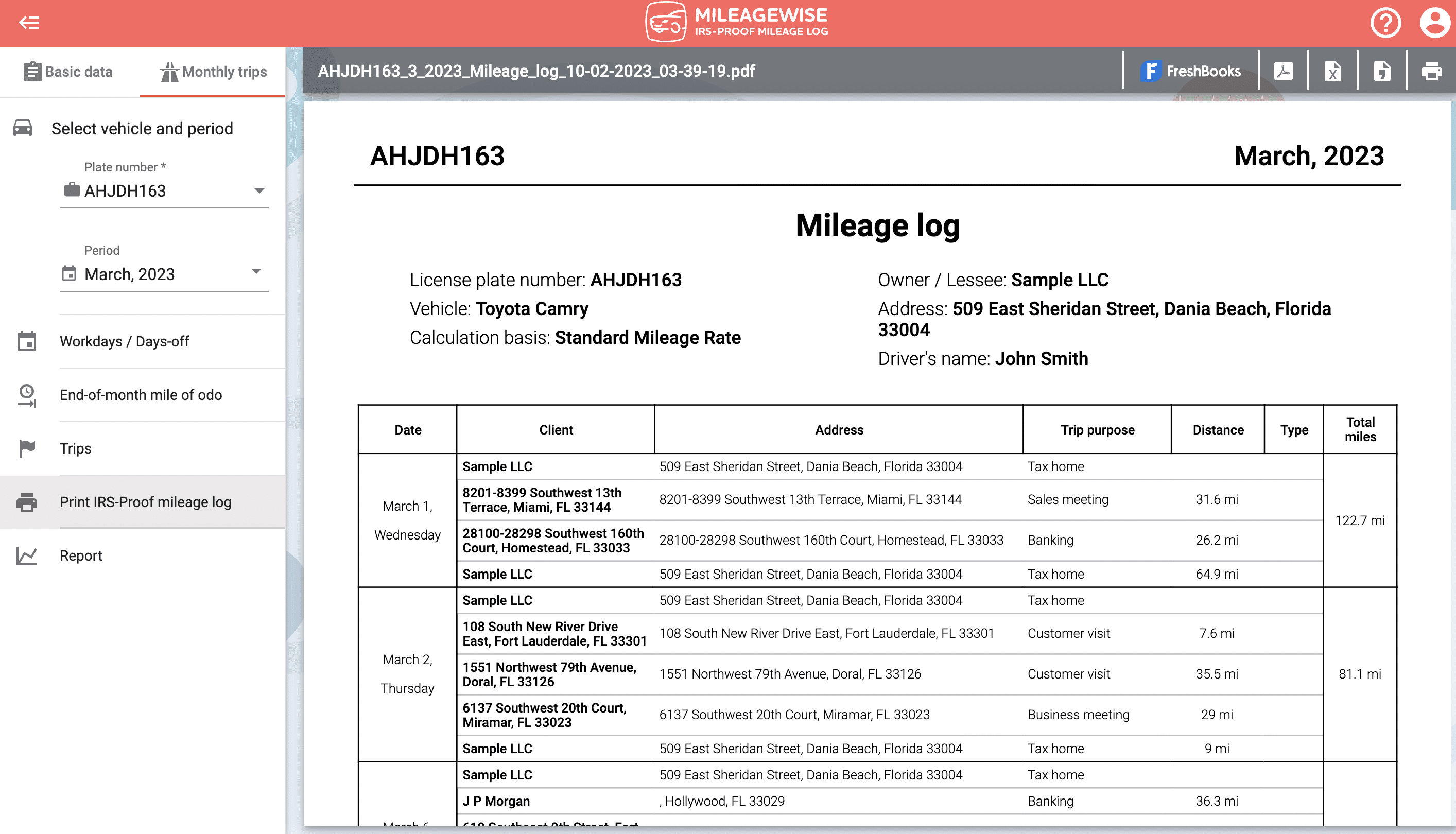This screenshot has width=1456, height=834.
Task: Click the Excel export icon
Action: click(1332, 70)
